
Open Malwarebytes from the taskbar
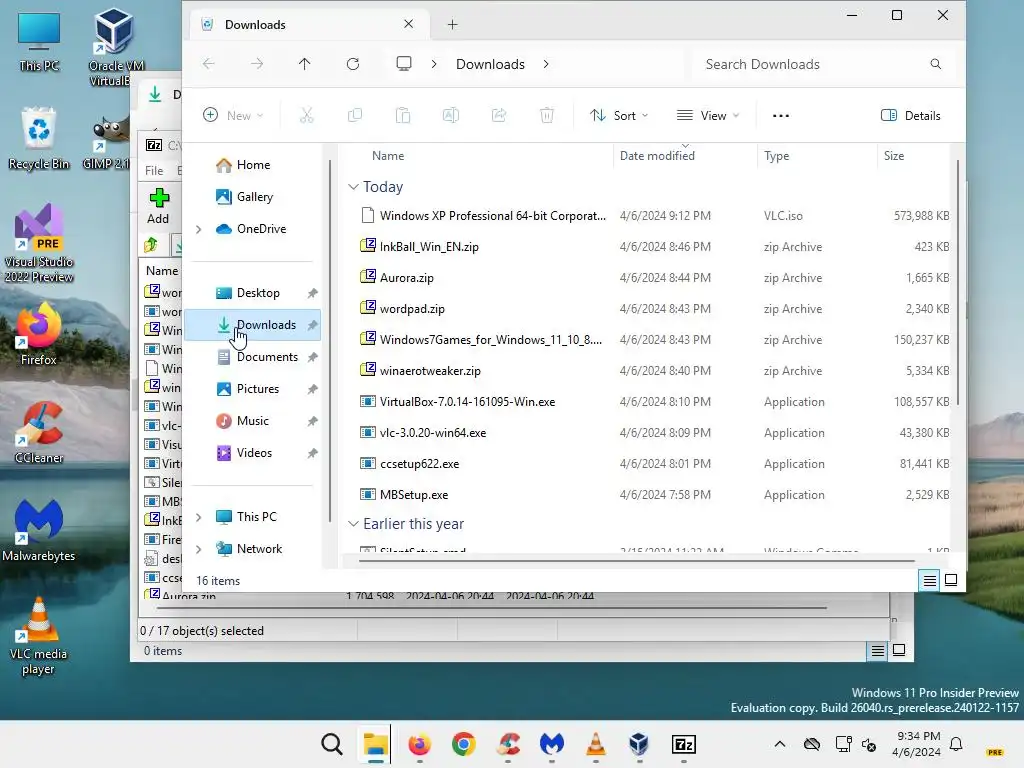click(x=552, y=744)
